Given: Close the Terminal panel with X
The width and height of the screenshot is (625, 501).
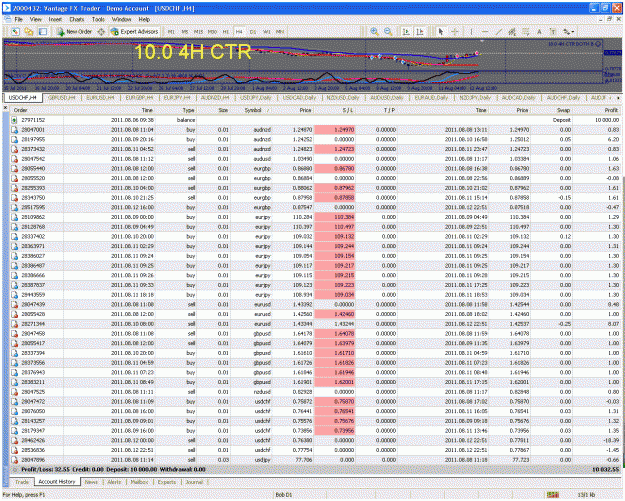Looking at the screenshot, I should pyautogui.click(x=6, y=108).
